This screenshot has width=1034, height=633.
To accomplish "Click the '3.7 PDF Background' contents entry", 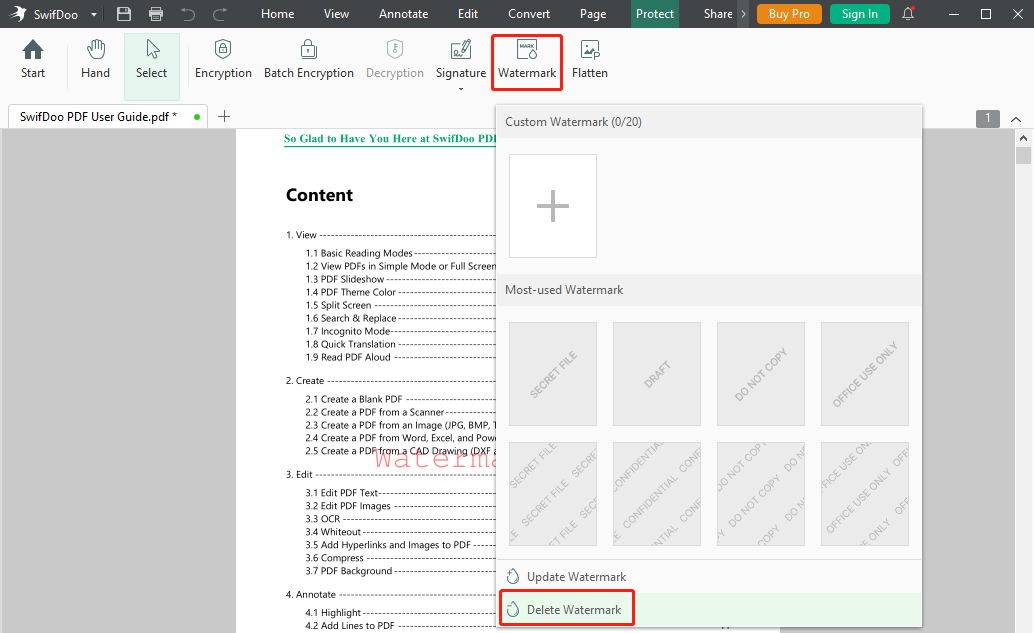I will pos(349,571).
